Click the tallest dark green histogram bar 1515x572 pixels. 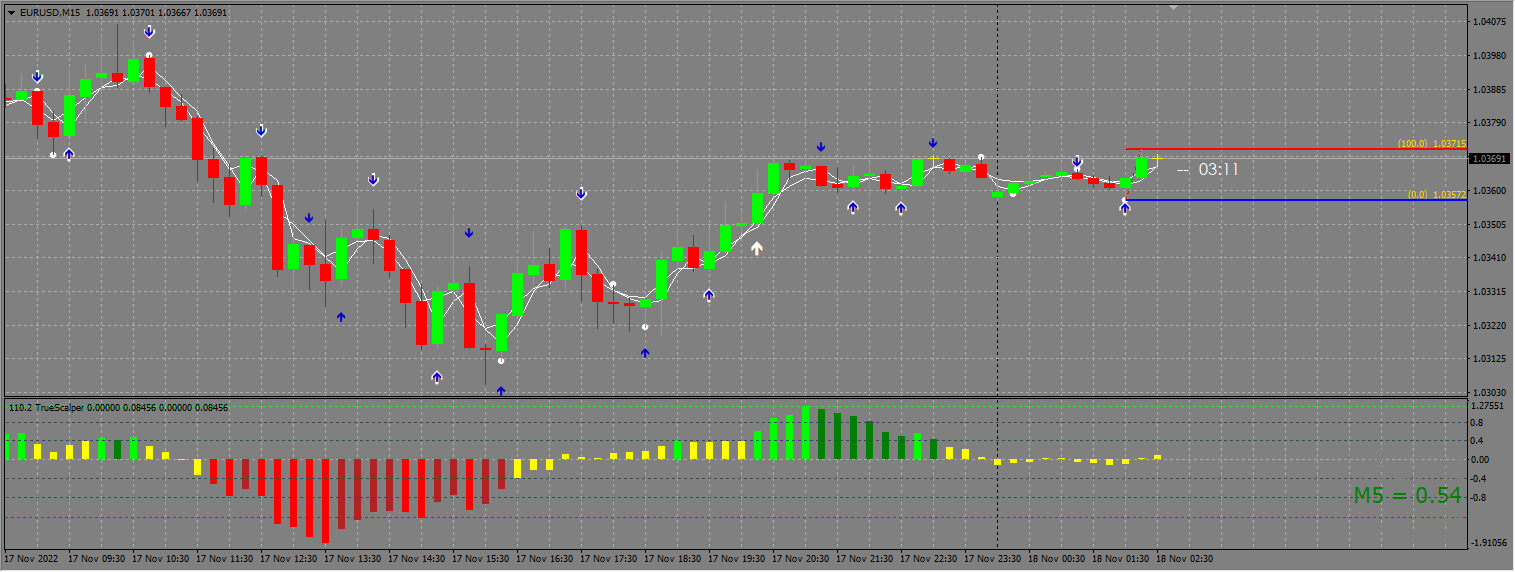[820, 433]
